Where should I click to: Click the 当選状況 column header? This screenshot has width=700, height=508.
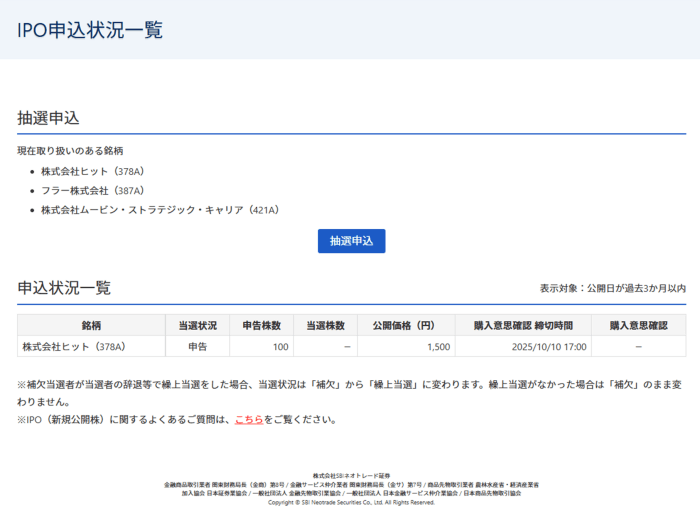click(197, 325)
